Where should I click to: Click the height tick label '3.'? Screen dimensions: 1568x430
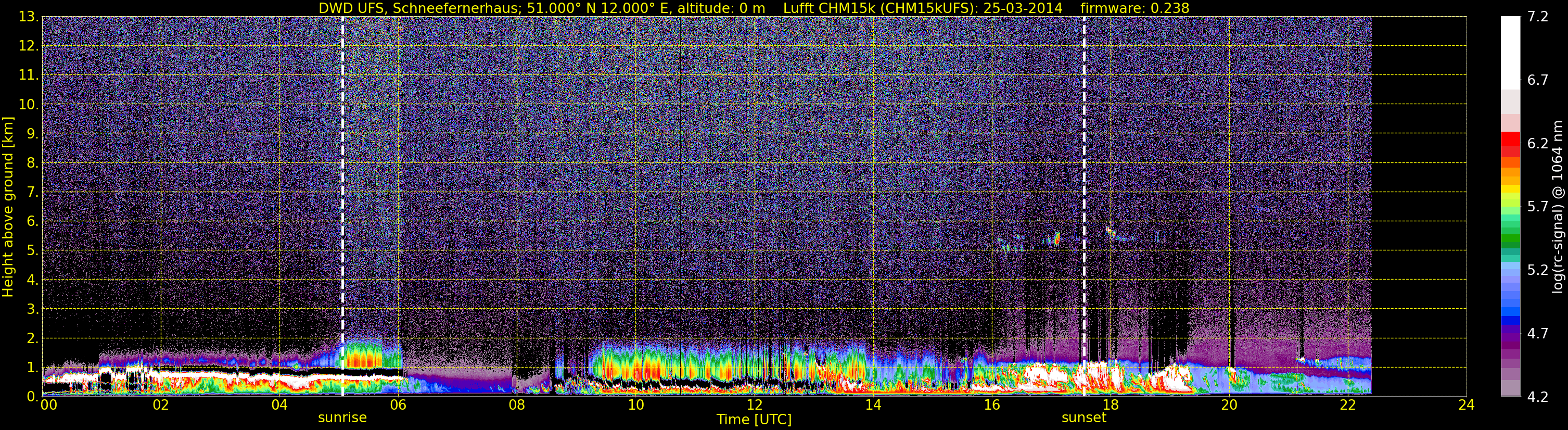click(x=32, y=309)
